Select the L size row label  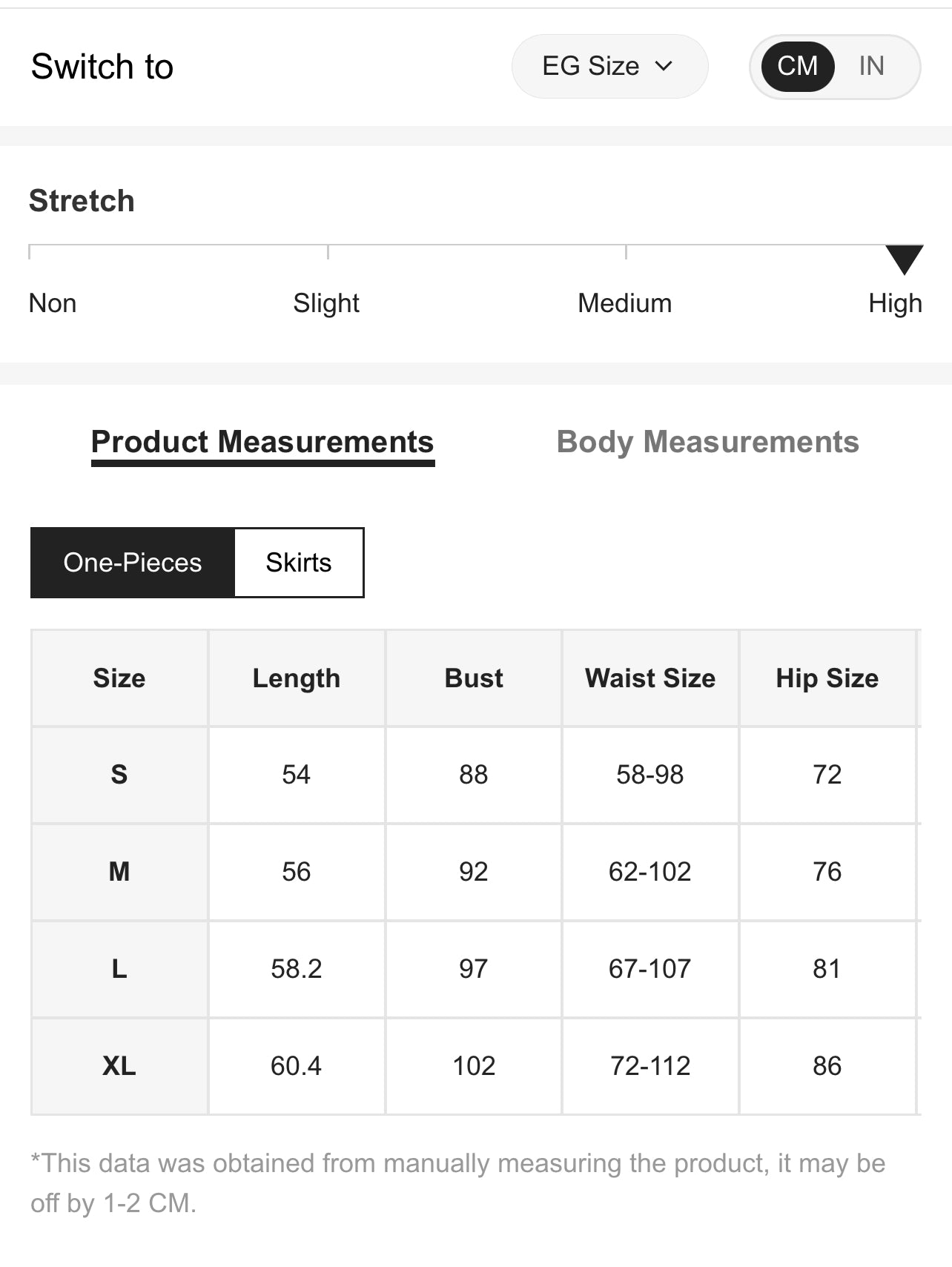(x=119, y=969)
